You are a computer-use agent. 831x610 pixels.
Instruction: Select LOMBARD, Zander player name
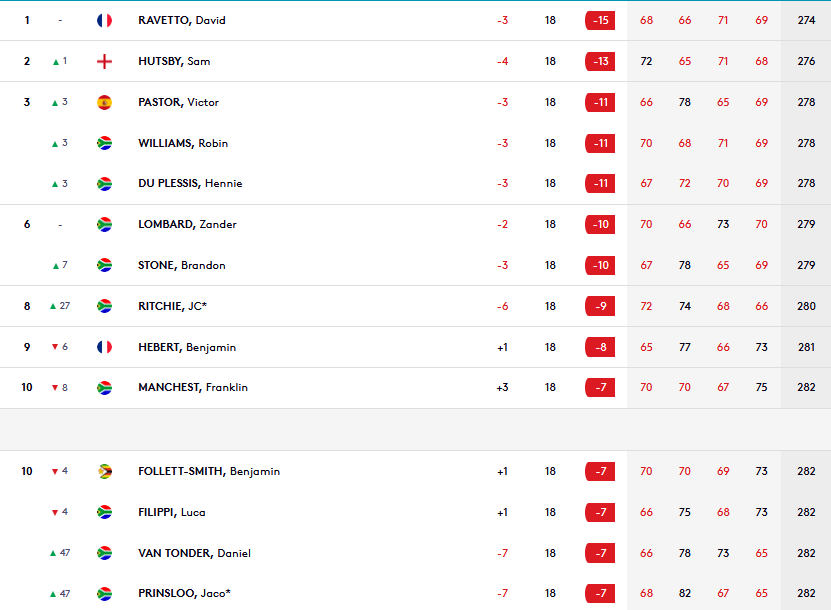[187, 224]
